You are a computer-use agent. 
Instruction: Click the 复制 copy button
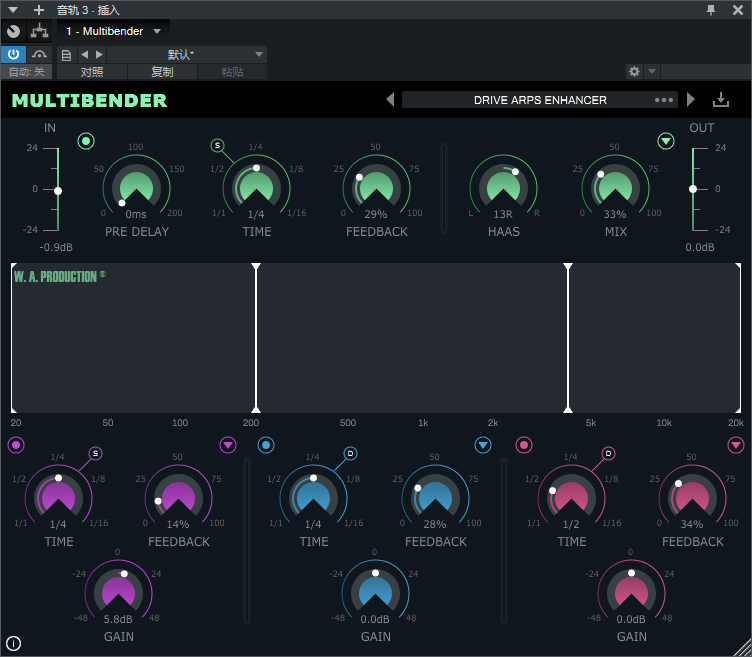pyautogui.click(x=162, y=72)
